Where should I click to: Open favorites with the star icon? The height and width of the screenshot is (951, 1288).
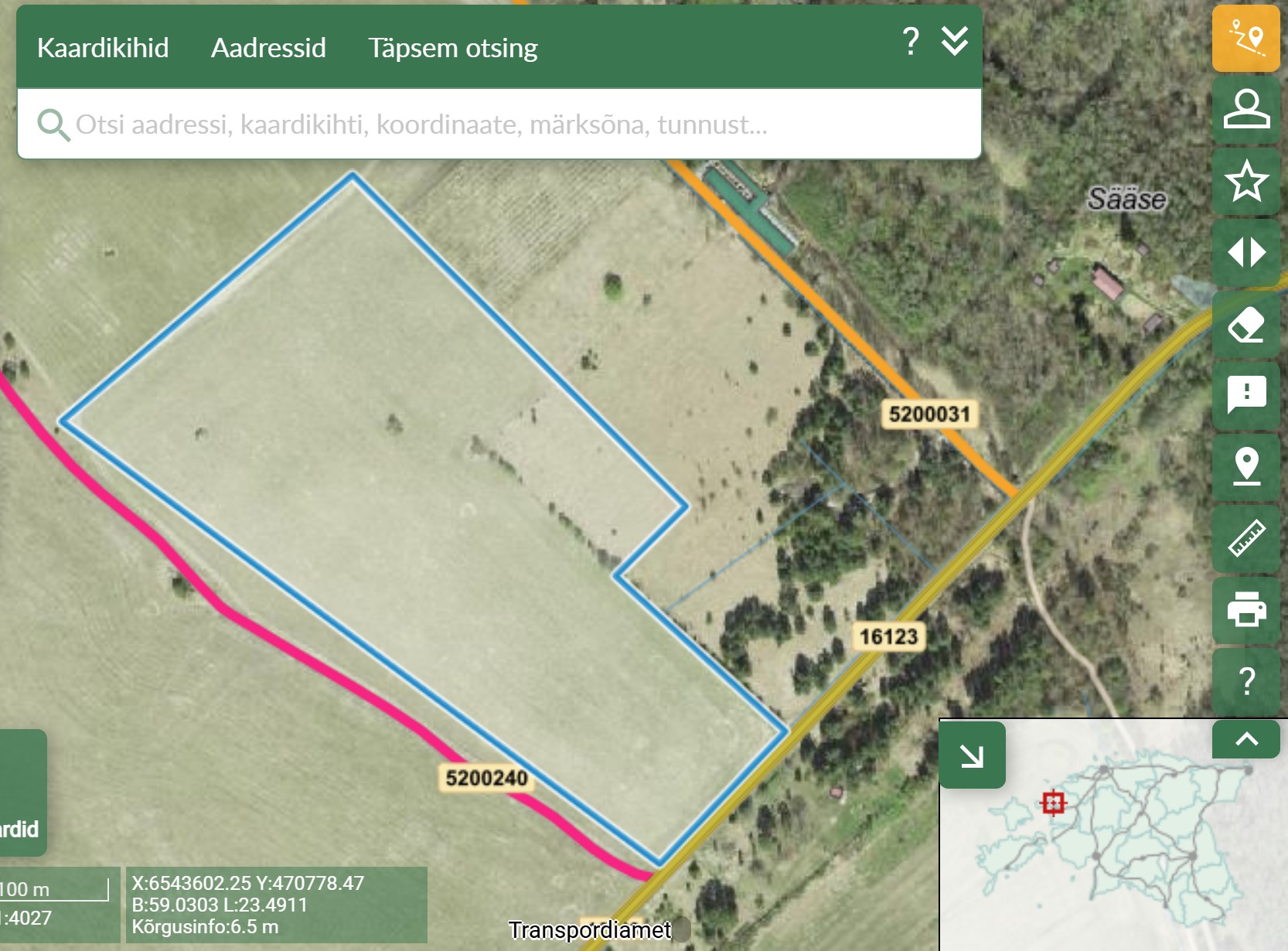[1245, 181]
